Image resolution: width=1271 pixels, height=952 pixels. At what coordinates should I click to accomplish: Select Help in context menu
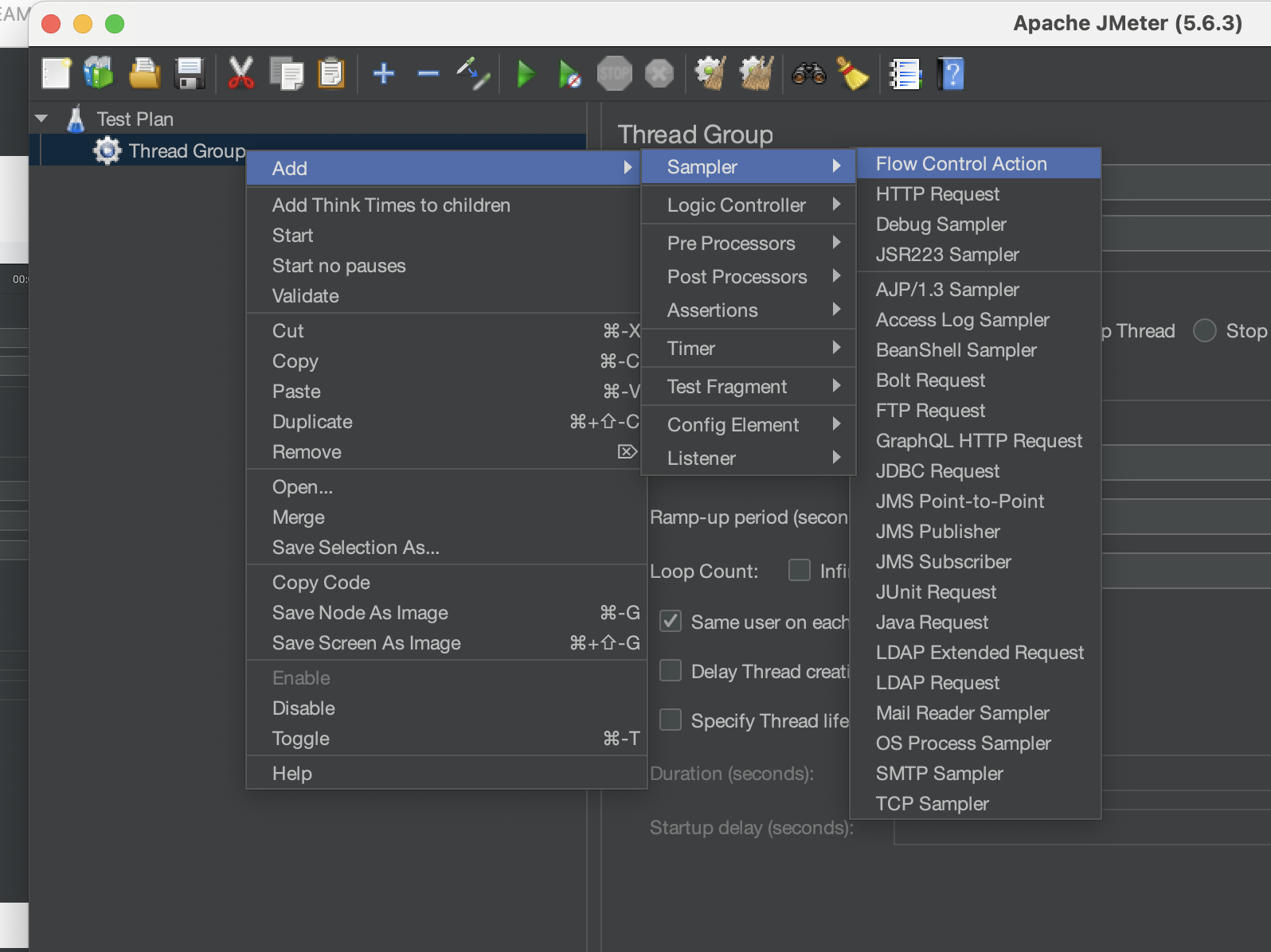pyautogui.click(x=446, y=774)
